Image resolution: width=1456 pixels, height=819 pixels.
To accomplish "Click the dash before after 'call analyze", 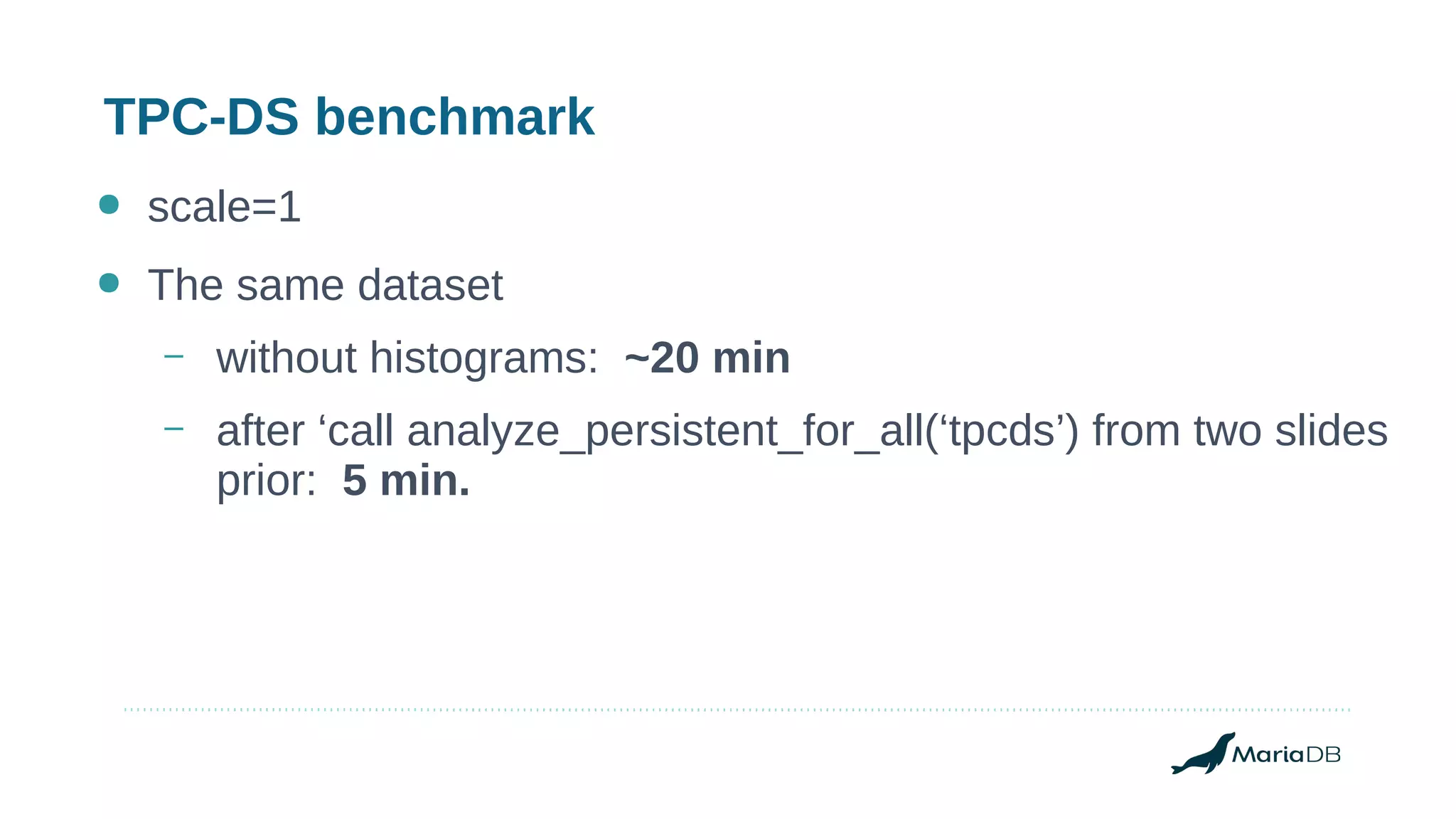I will tap(173, 429).
